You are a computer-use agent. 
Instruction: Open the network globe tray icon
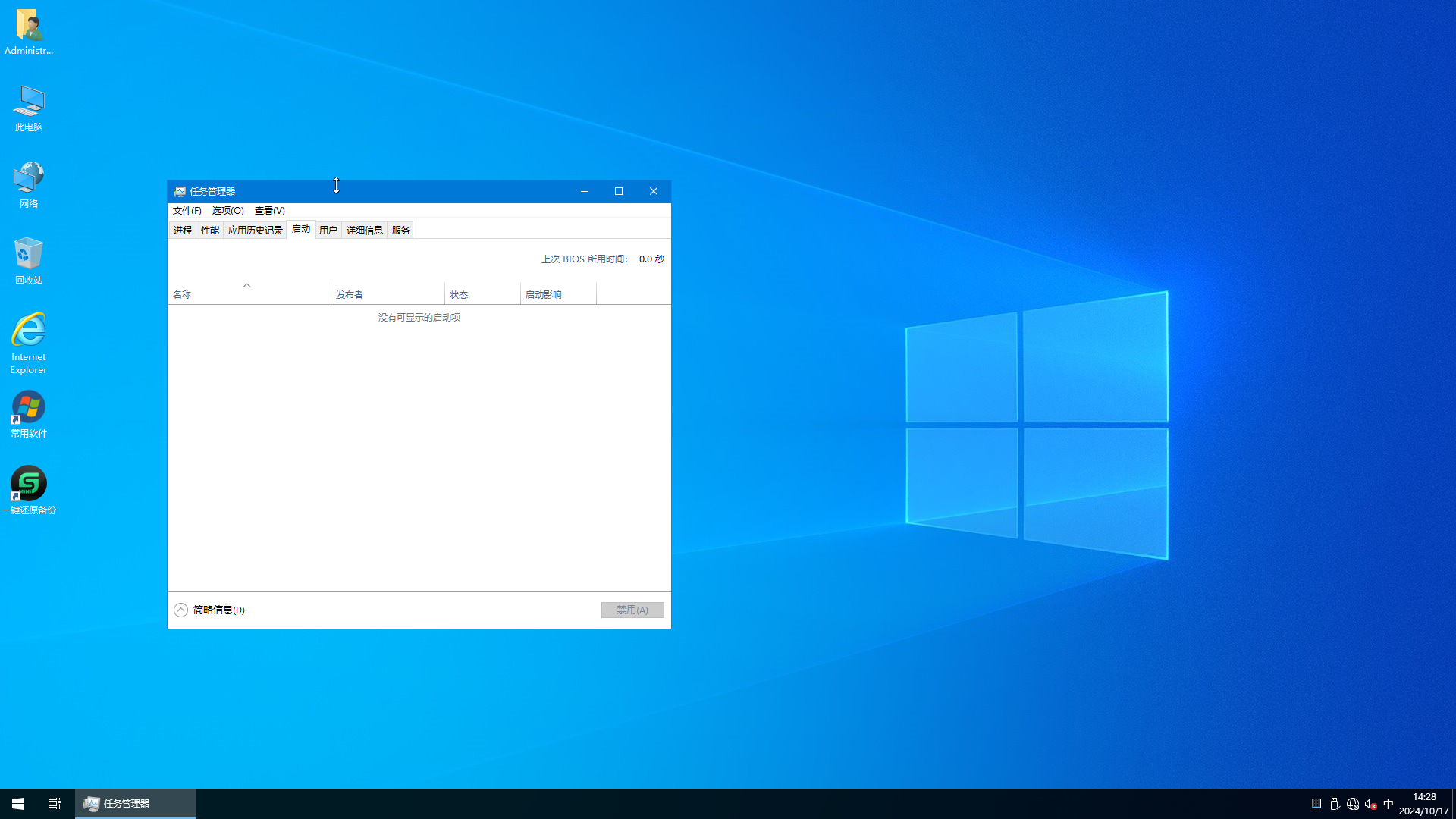1353,804
